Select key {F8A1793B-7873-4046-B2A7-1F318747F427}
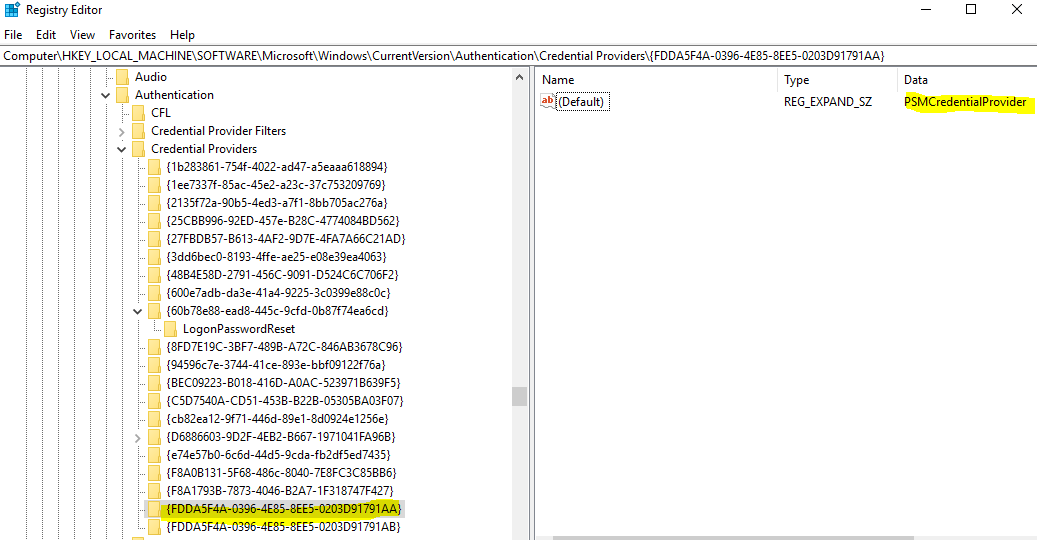The image size is (1038, 540). (x=280, y=491)
